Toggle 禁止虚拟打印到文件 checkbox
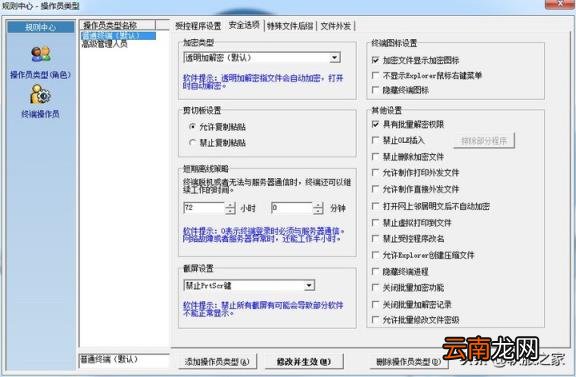Image resolution: width=576 pixels, height=377 pixels. point(375,223)
